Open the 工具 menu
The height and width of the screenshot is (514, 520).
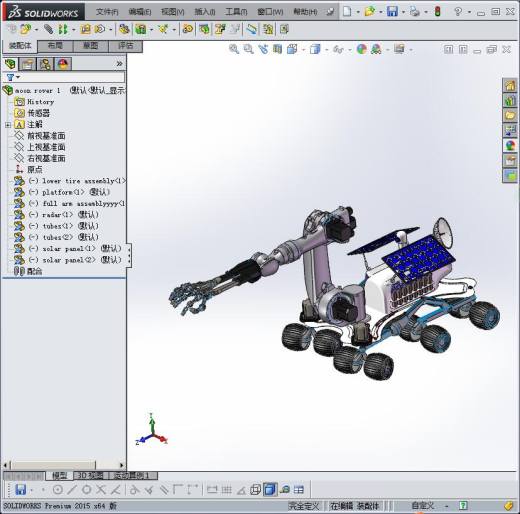coord(236,12)
